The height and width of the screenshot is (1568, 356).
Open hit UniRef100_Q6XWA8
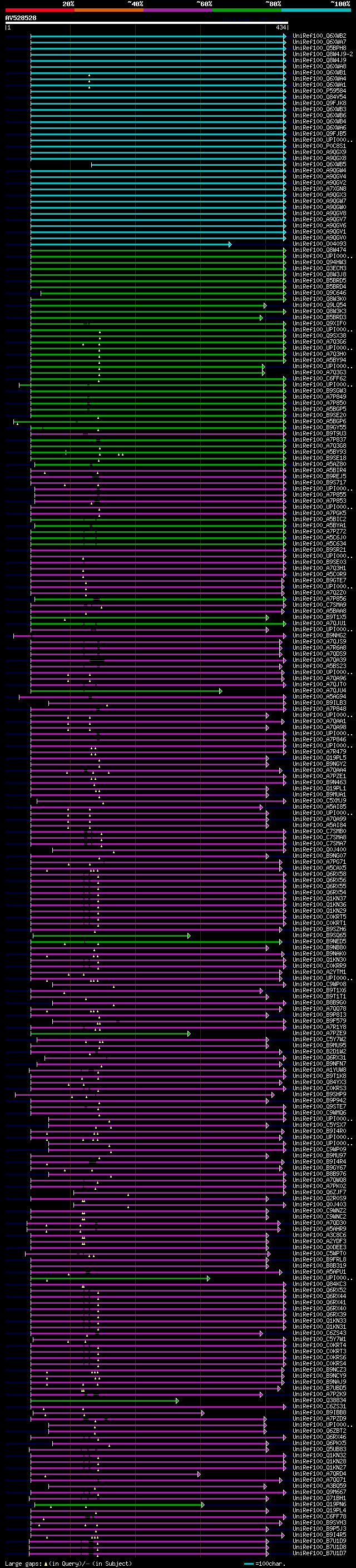coord(319,66)
